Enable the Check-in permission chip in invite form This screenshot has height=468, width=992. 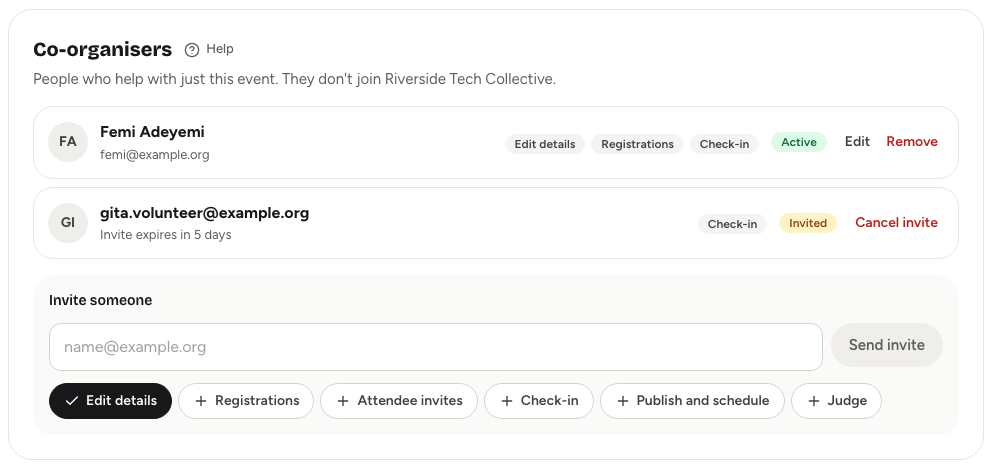coord(539,401)
